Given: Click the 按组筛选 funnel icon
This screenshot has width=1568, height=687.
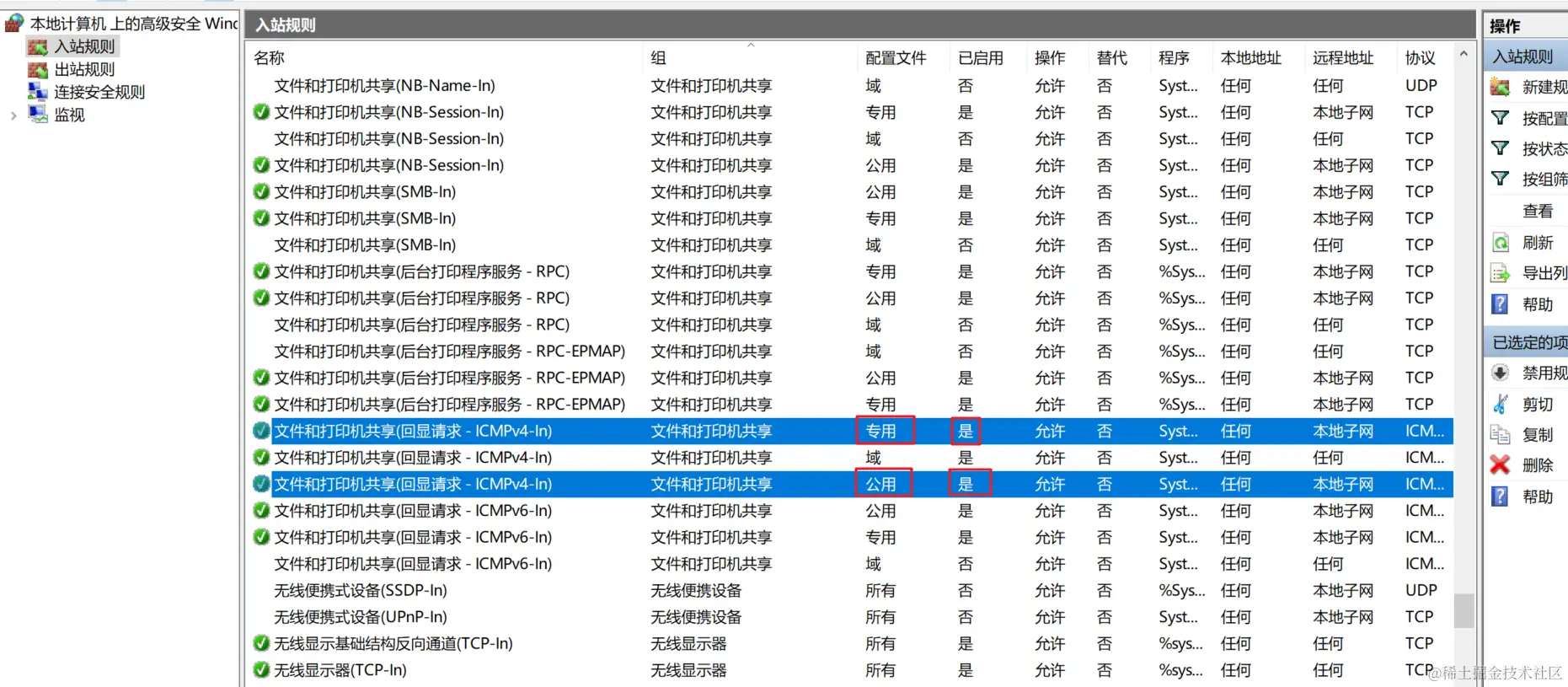Looking at the screenshot, I should tap(1500, 179).
